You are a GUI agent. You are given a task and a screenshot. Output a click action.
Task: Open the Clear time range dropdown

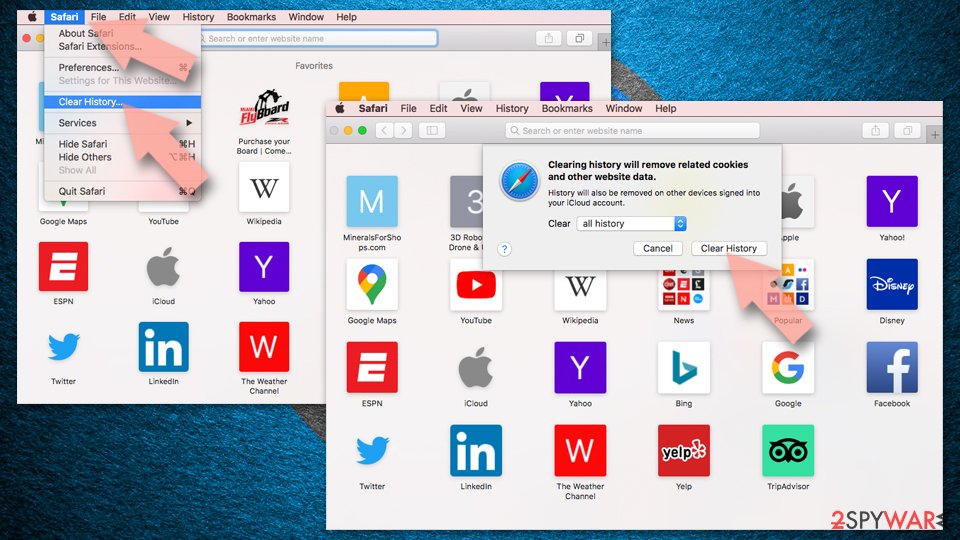(x=631, y=223)
